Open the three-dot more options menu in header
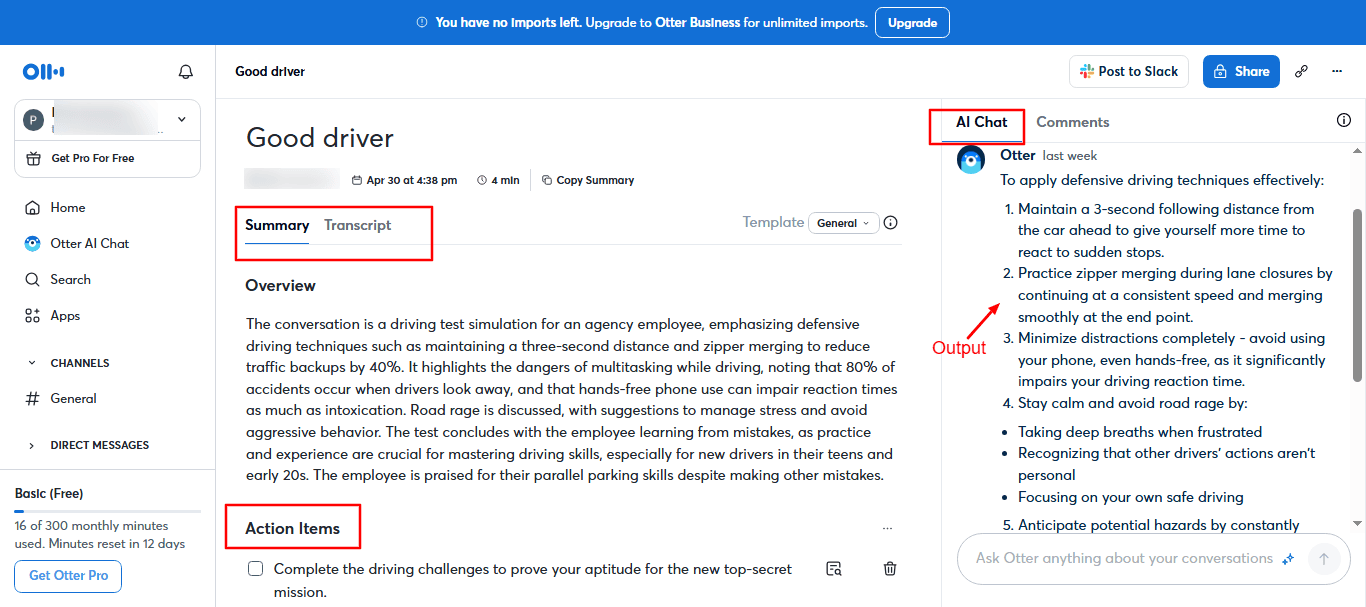The image size is (1366, 607). click(1337, 72)
